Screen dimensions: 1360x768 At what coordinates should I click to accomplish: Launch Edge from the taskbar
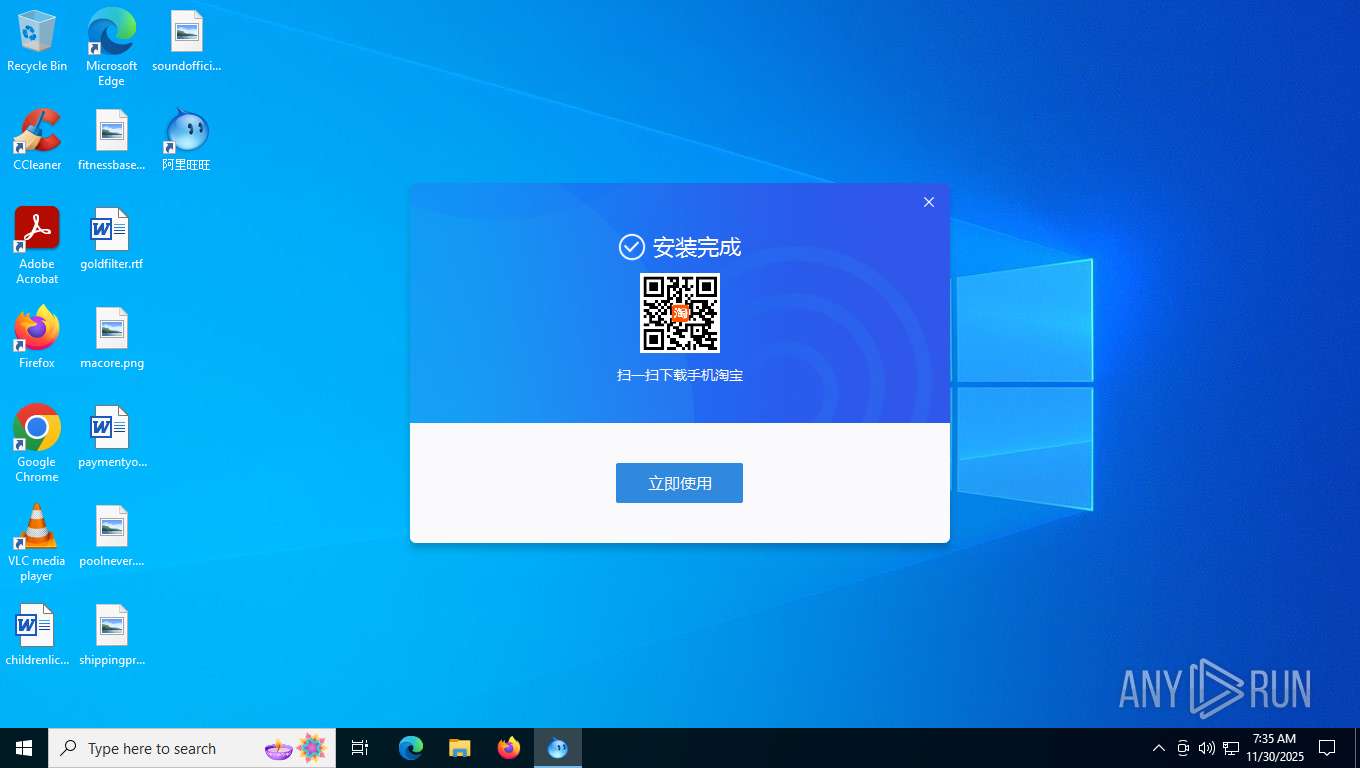click(411, 748)
